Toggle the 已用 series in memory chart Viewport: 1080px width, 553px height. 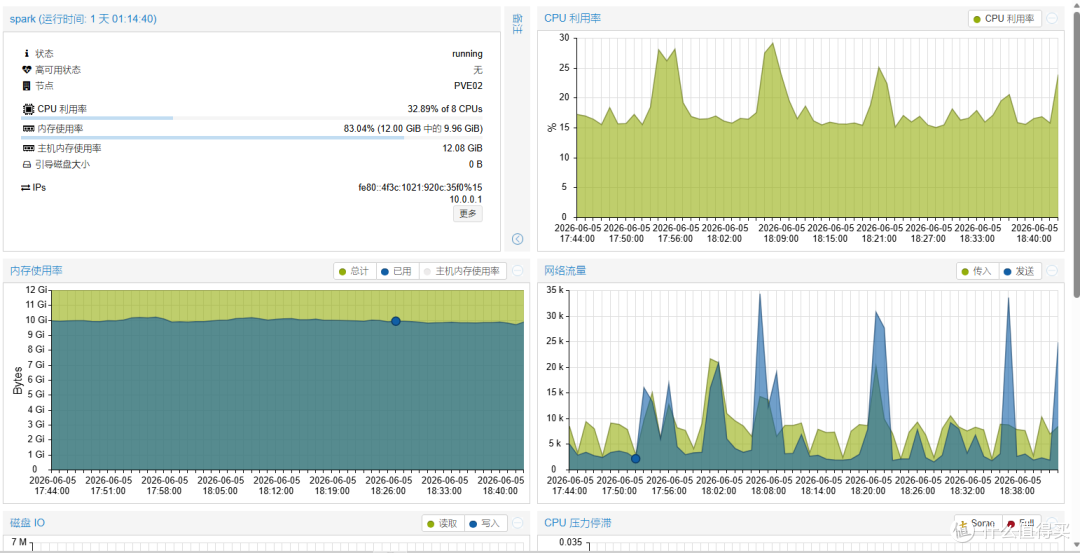(x=397, y=271)
